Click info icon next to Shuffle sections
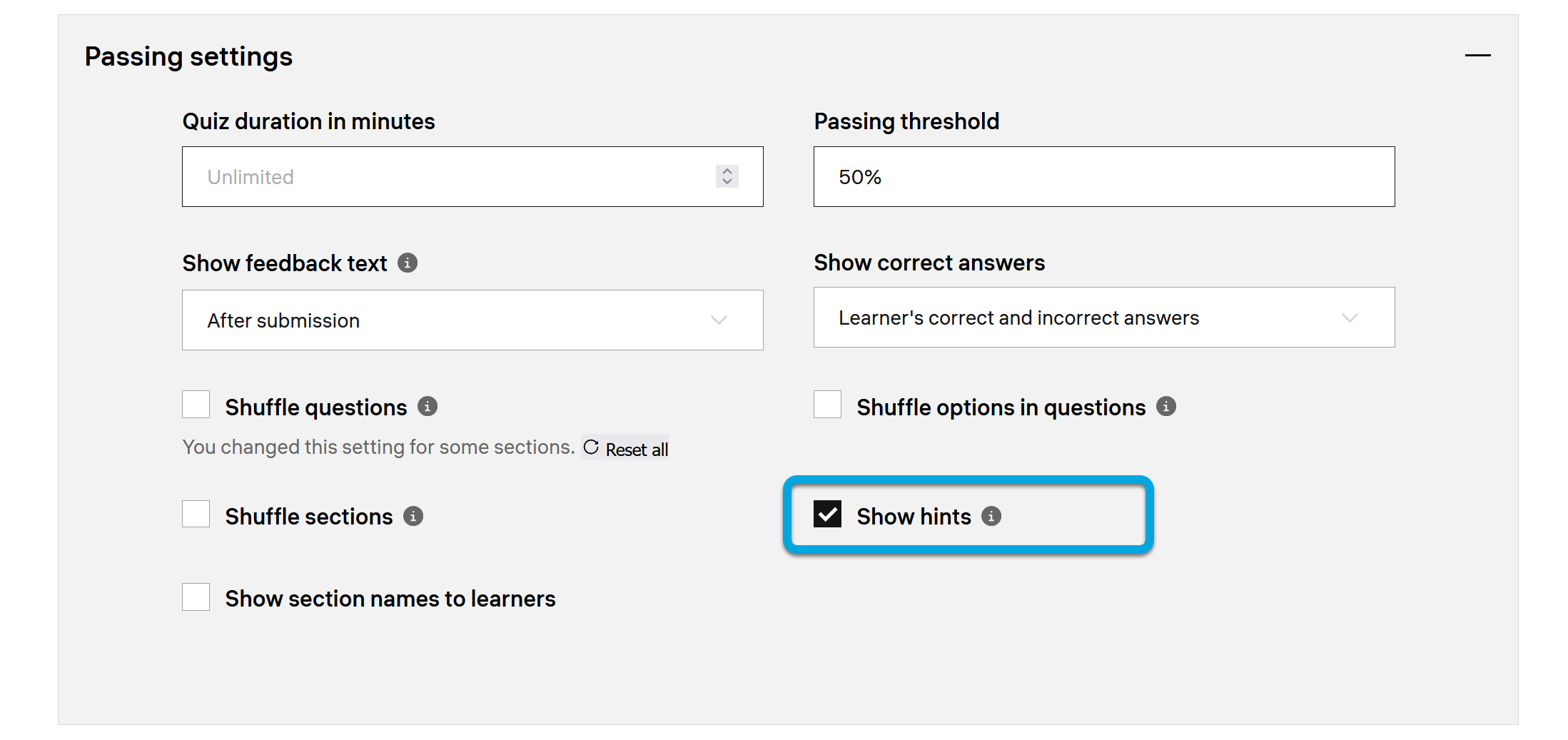 pyautogui.click(x=413, y=516)
